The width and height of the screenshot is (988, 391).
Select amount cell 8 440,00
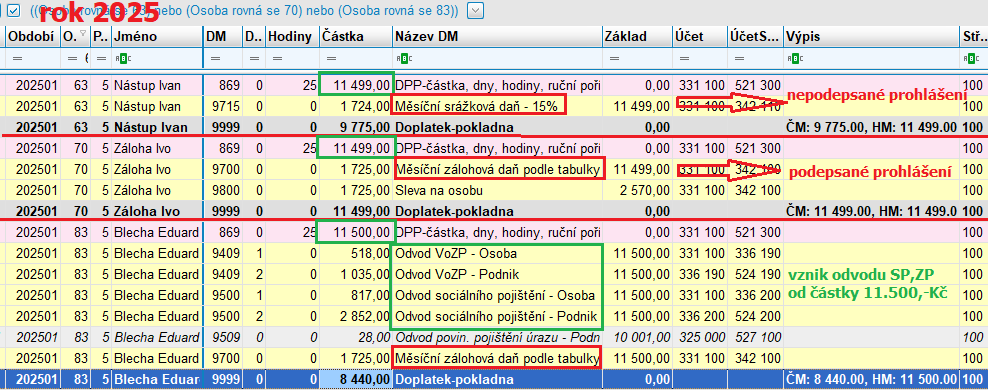coord(355,380)
